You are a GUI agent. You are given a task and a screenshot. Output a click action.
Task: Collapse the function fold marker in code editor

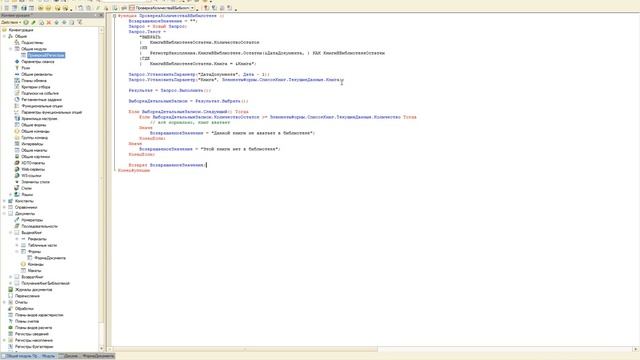[x=115, y=16]
